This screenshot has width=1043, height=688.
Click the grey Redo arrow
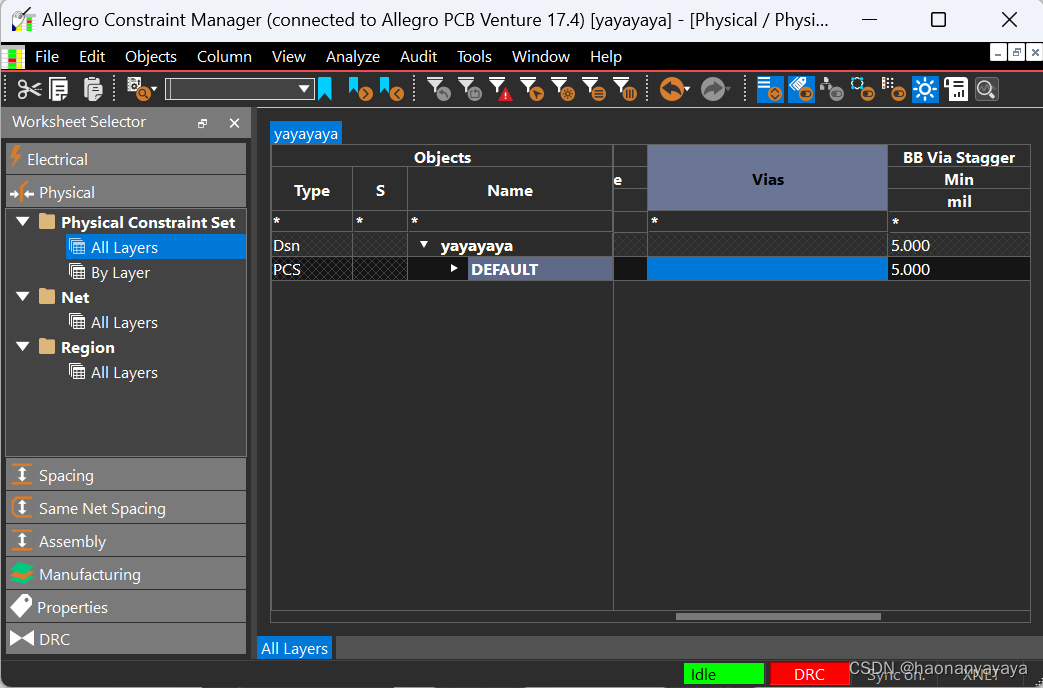coord(713,89)
